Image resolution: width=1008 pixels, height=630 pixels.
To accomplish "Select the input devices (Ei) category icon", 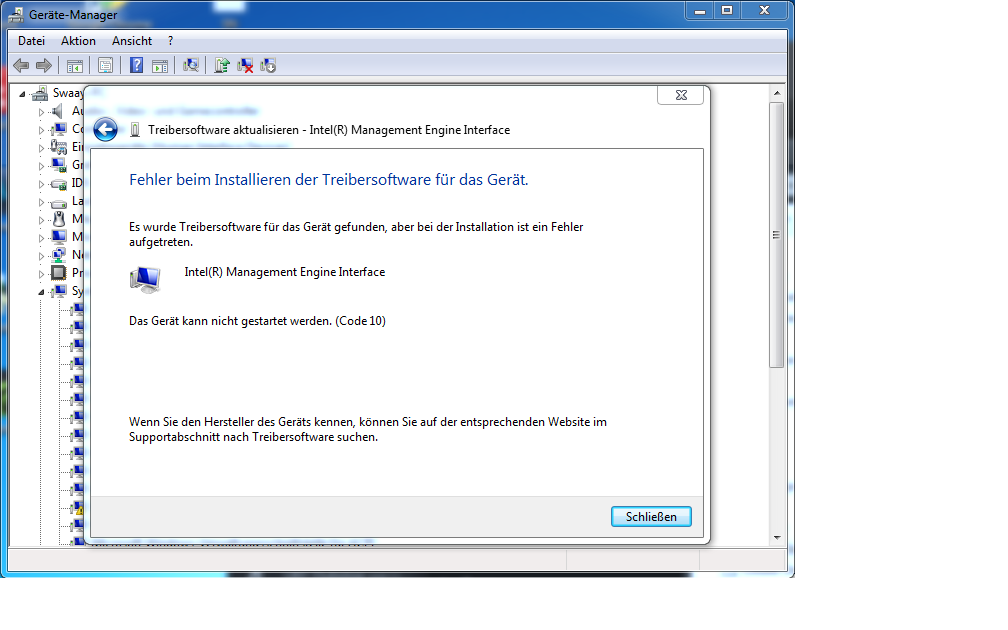I will coord(58,148).
